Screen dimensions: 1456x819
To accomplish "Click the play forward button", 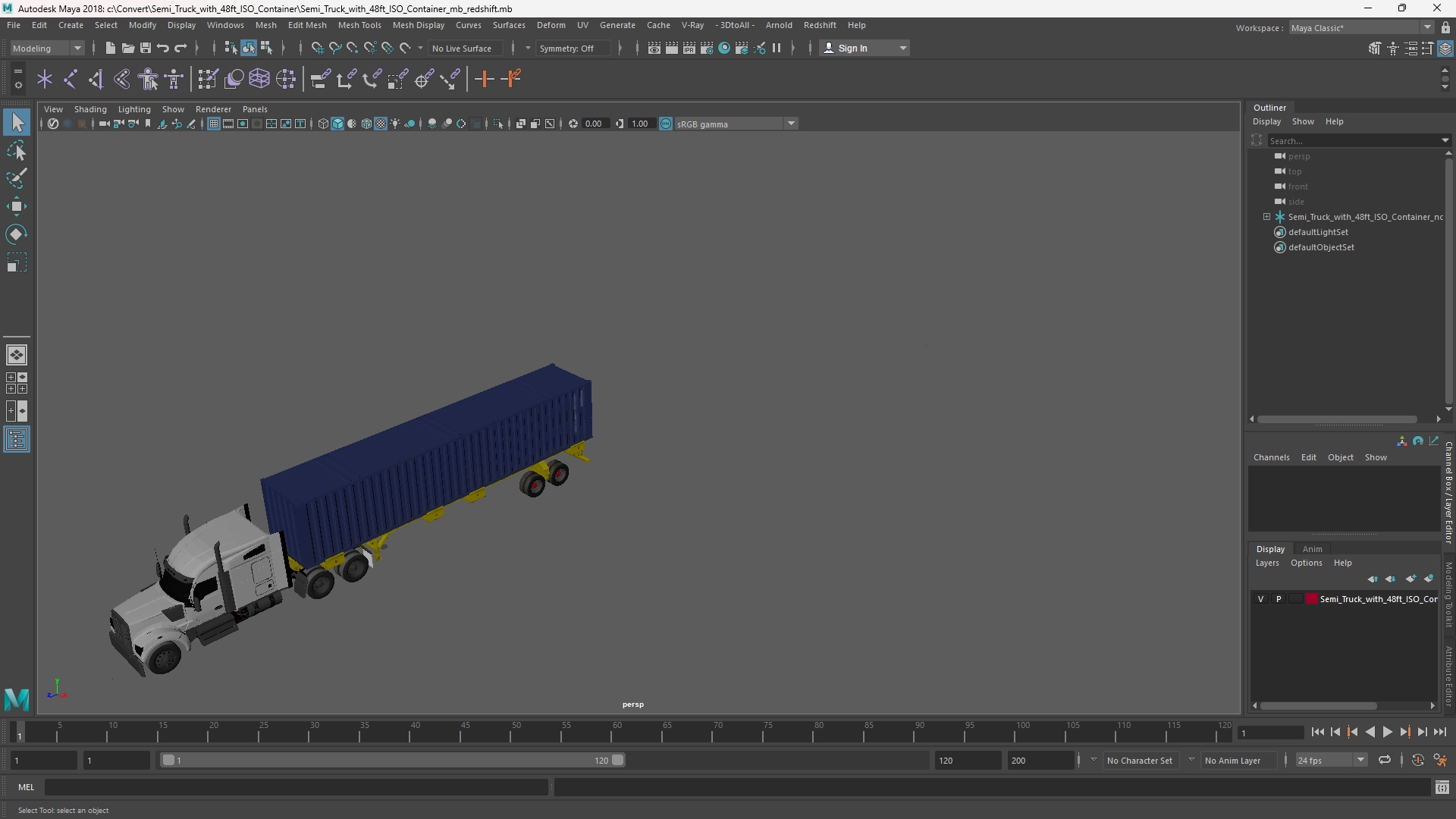I will point(1387,732).
